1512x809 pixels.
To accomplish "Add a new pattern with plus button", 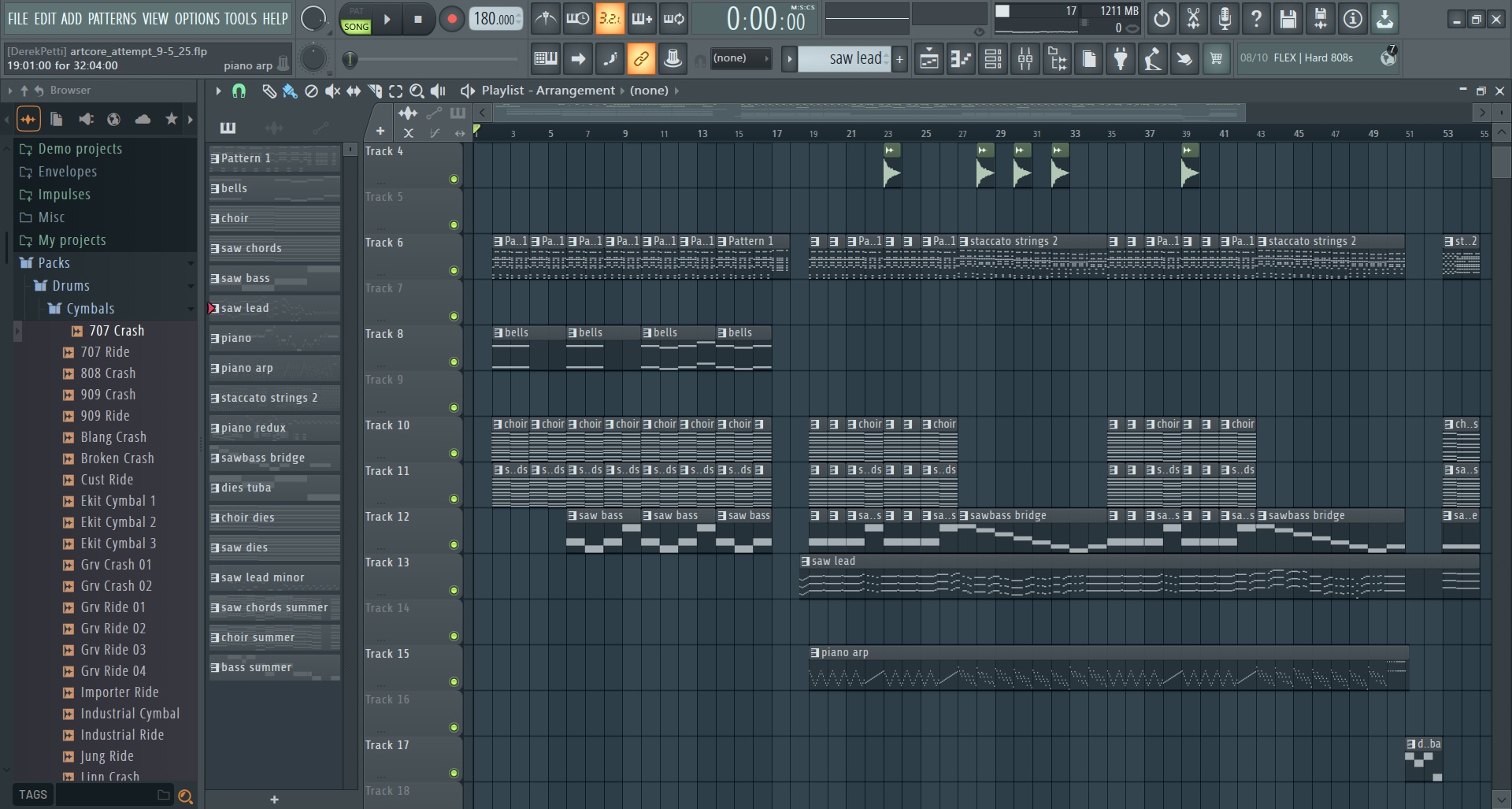I will click(x=899, y=58).
